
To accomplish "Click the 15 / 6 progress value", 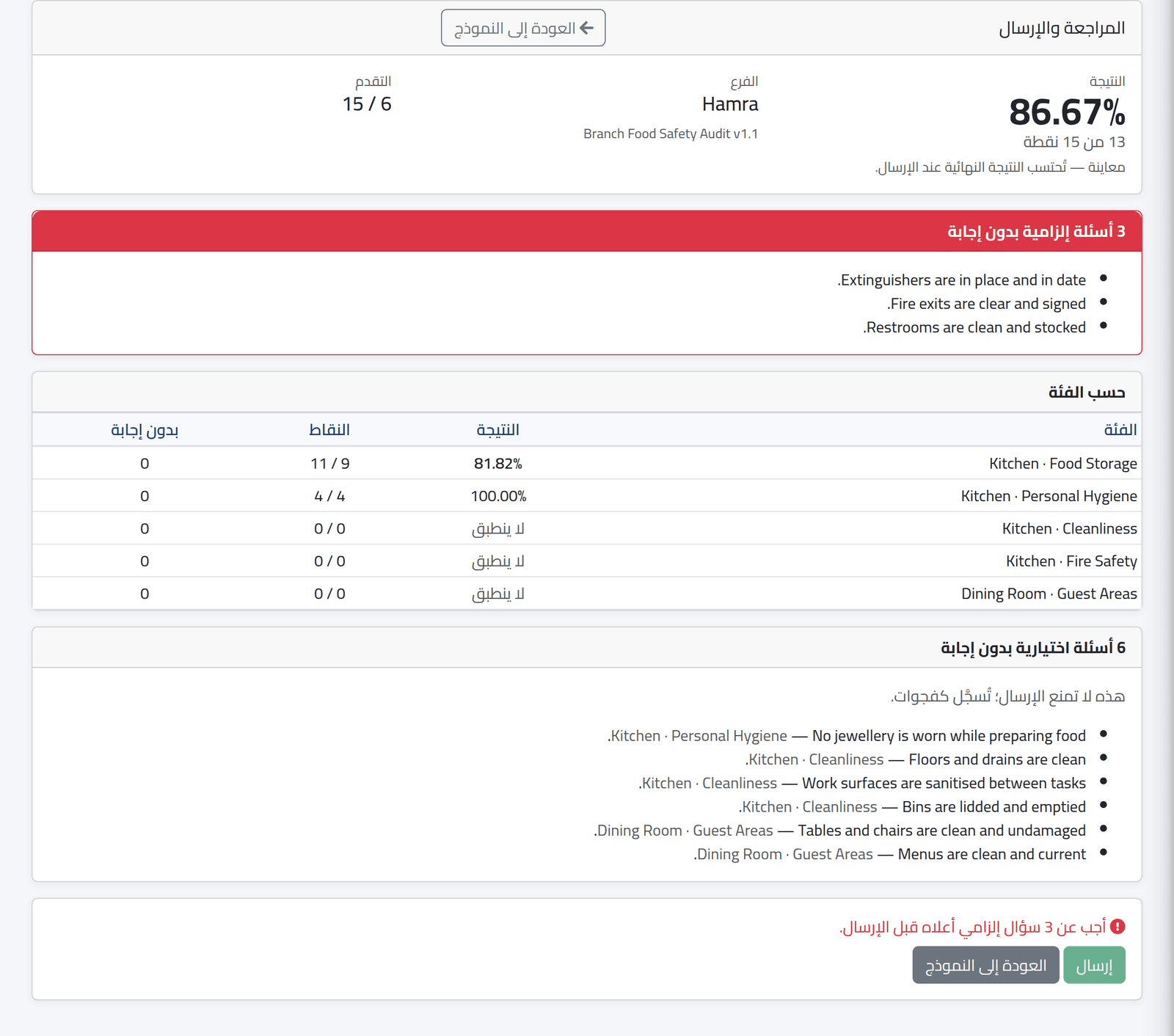I will 367,104.
